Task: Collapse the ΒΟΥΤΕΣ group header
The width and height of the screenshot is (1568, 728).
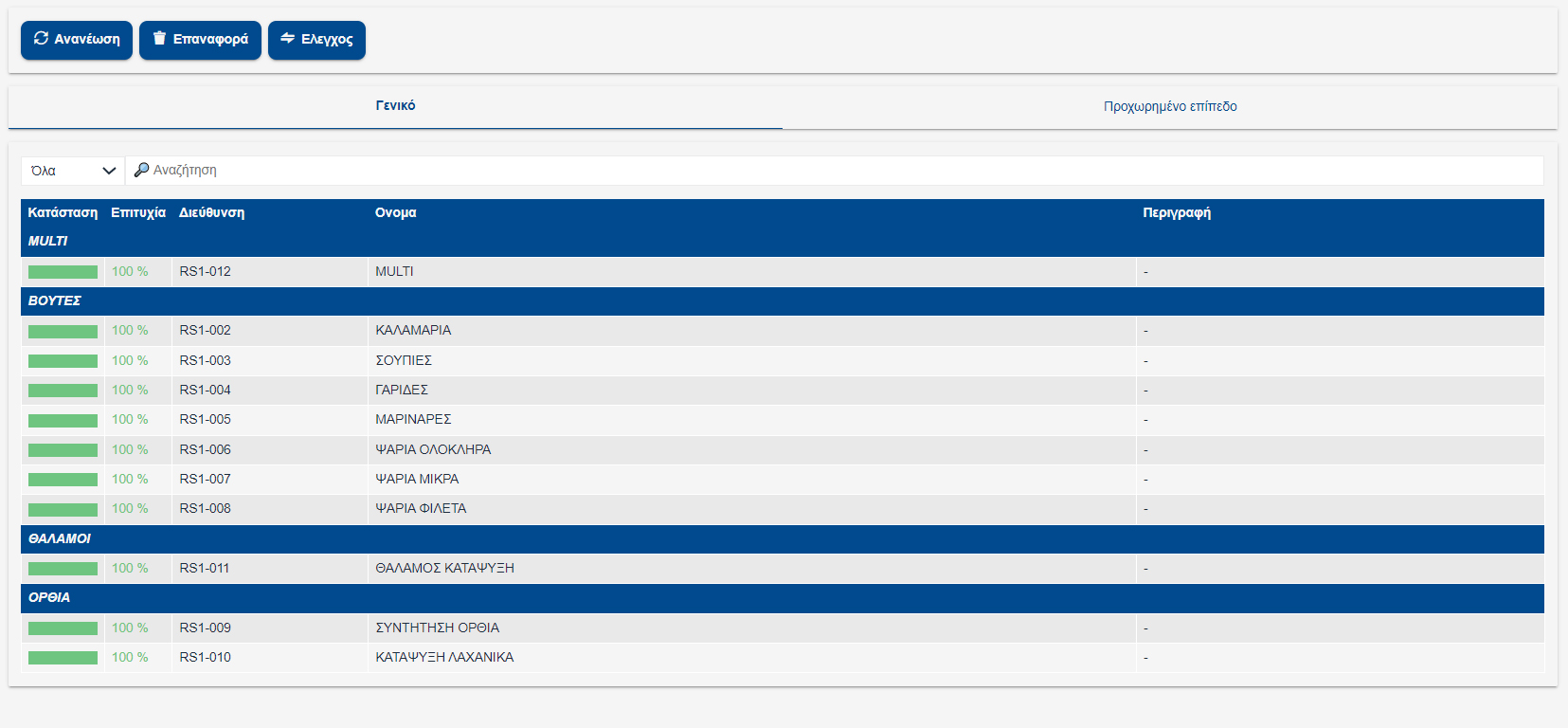Action: point(55,300)
